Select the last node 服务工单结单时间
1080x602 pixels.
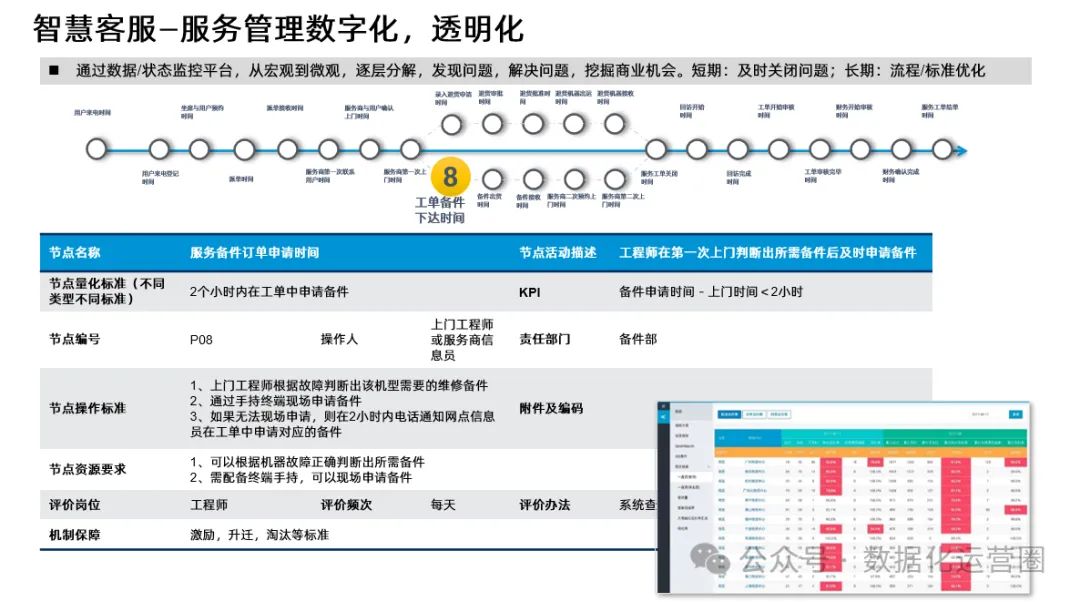click(942, 149)
